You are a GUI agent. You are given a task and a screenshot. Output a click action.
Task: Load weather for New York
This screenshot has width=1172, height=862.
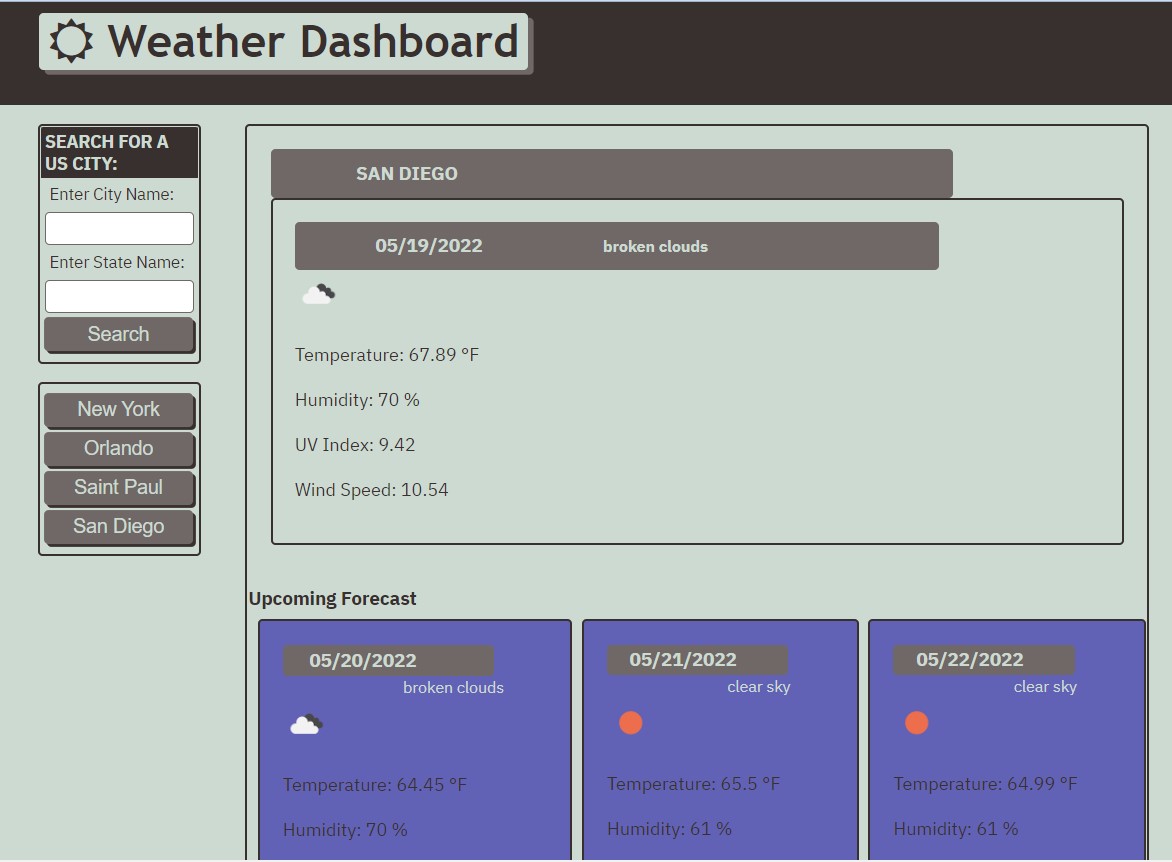click(x=119, y=410)
